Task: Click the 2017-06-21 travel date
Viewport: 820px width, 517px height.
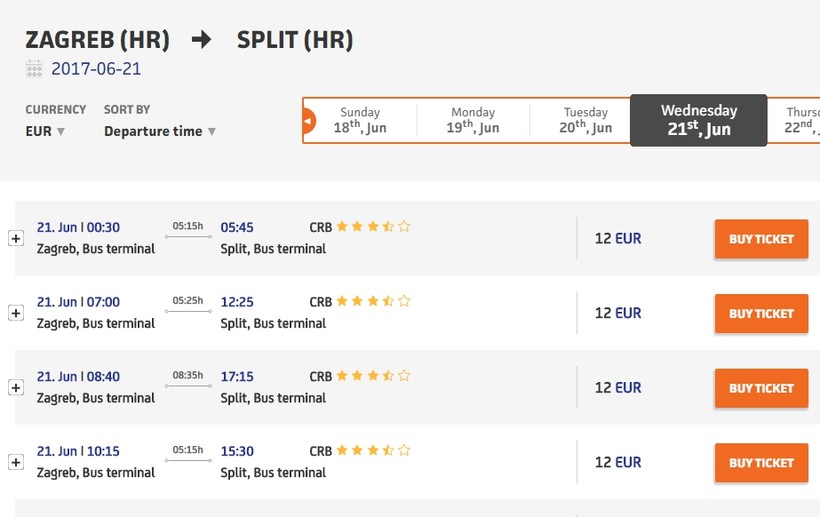Action: point(96,69)
